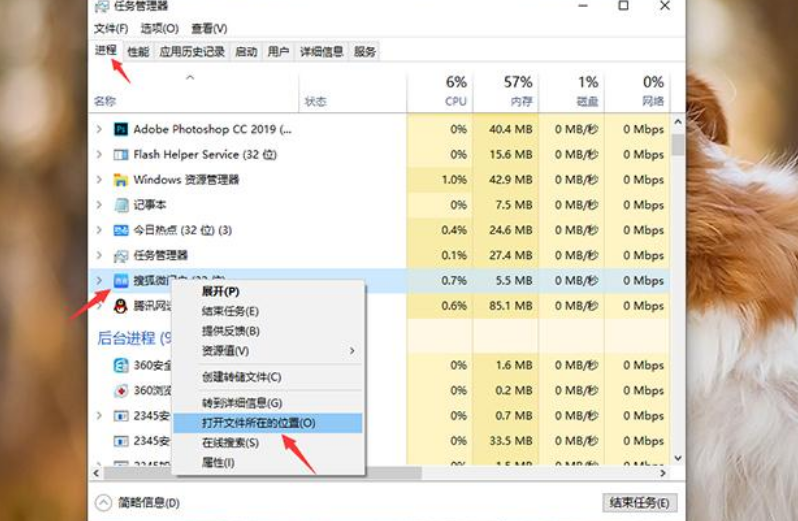Expand the selected 搜狐微门户 process row
The width and height of the screenshot is (798, 521).
tap(99, 280)
